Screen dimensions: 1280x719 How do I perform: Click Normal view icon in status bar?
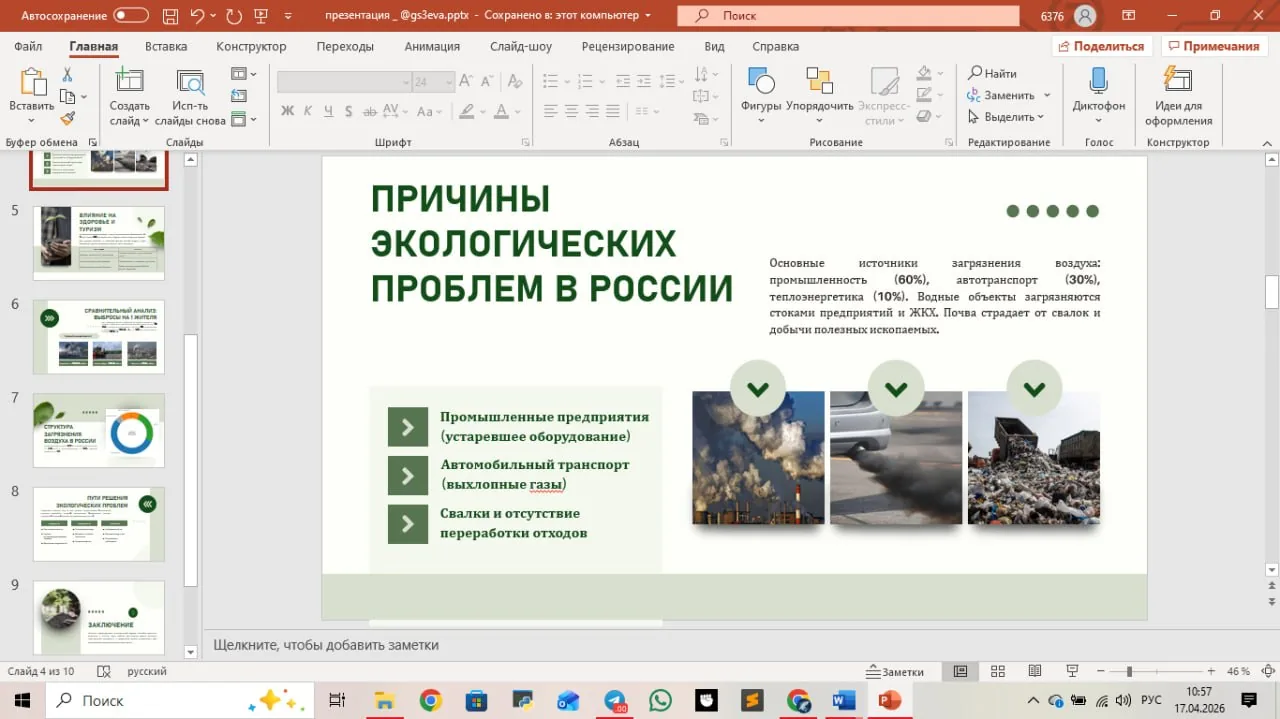coord(960,672)
